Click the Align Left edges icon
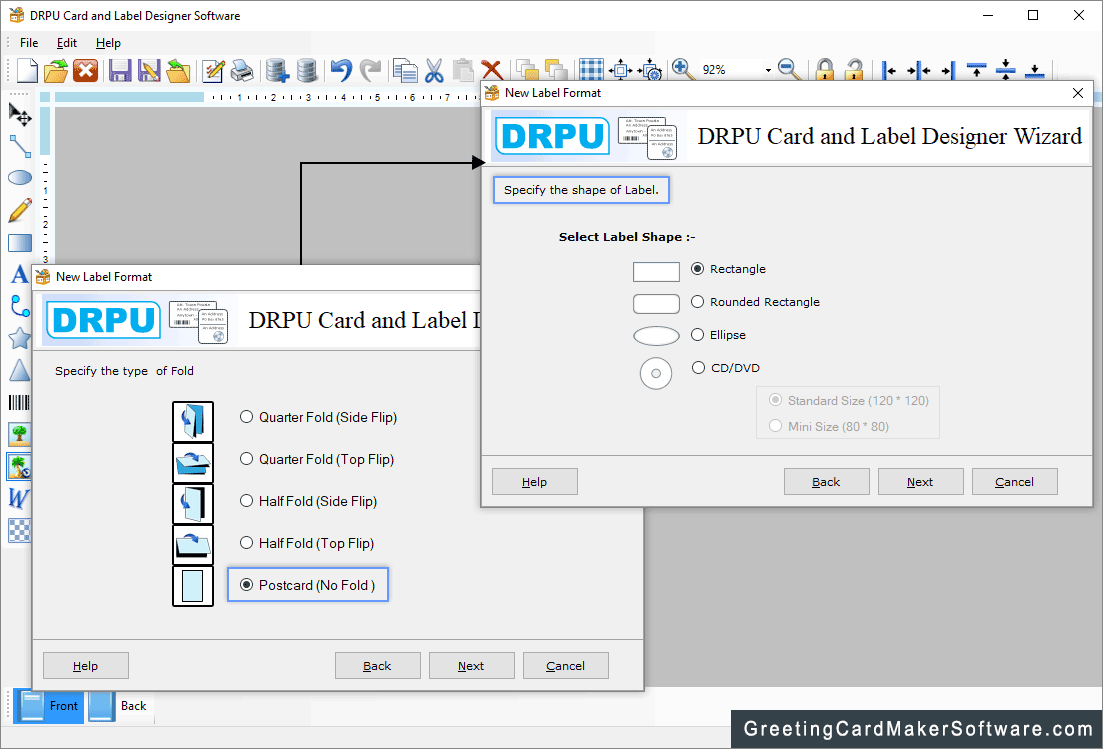This screenshot has height=749, width=1103. pyautogui.click(x=889, y=70)
